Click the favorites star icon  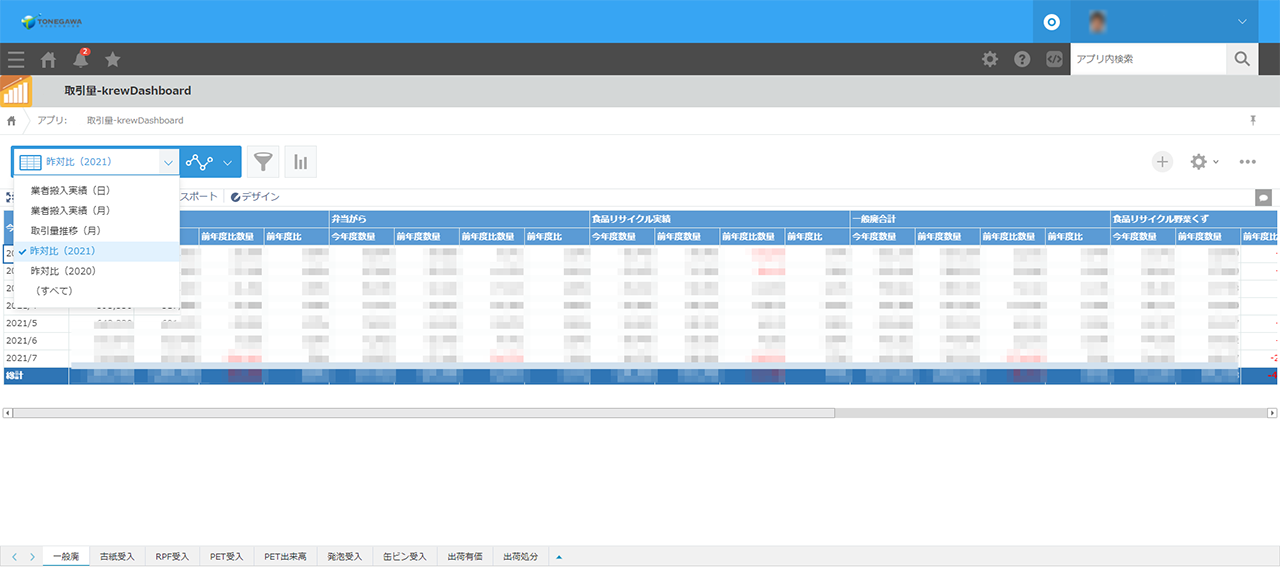coord(113,59)
